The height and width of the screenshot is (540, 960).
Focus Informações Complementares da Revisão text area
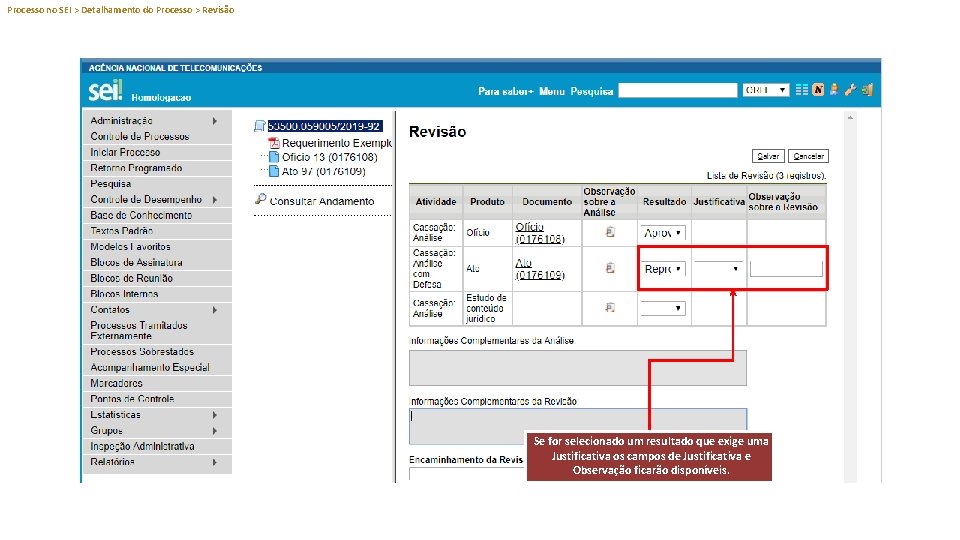coord(578,426)
